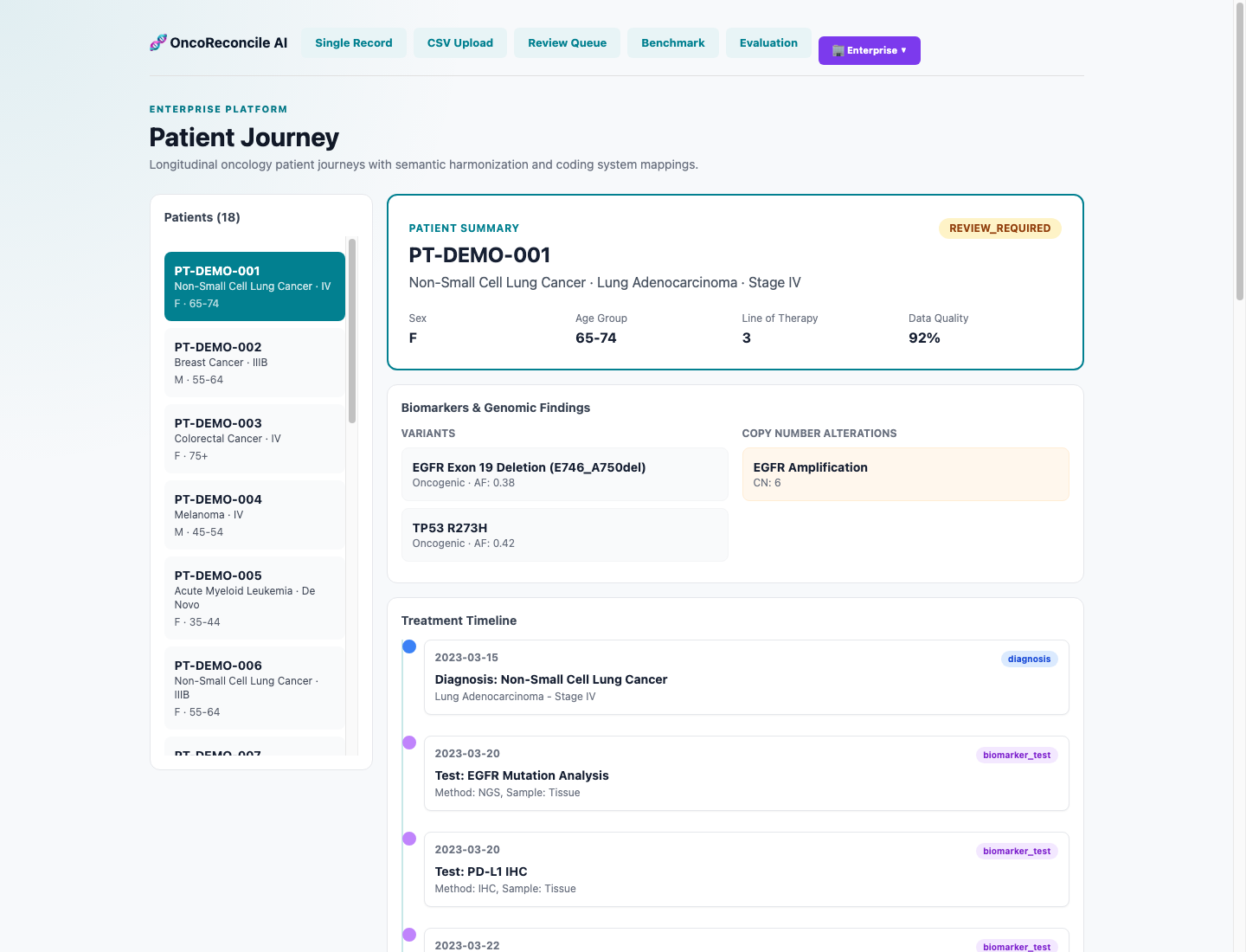Click the COPY NUMBER ALTERATIONS label
The image size is (1246, 952).
[x=819, y=434]
